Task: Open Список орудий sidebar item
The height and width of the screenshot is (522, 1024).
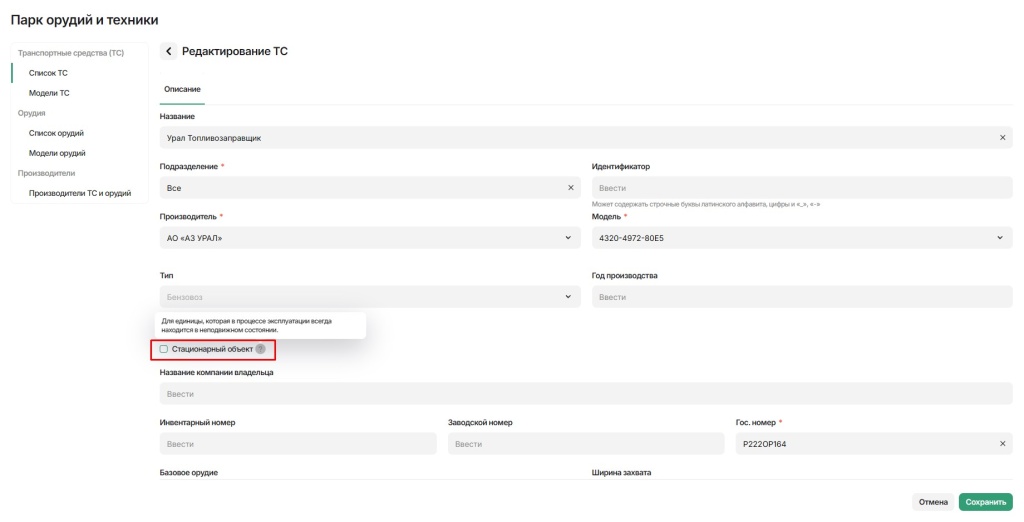Action: point(56,133)
